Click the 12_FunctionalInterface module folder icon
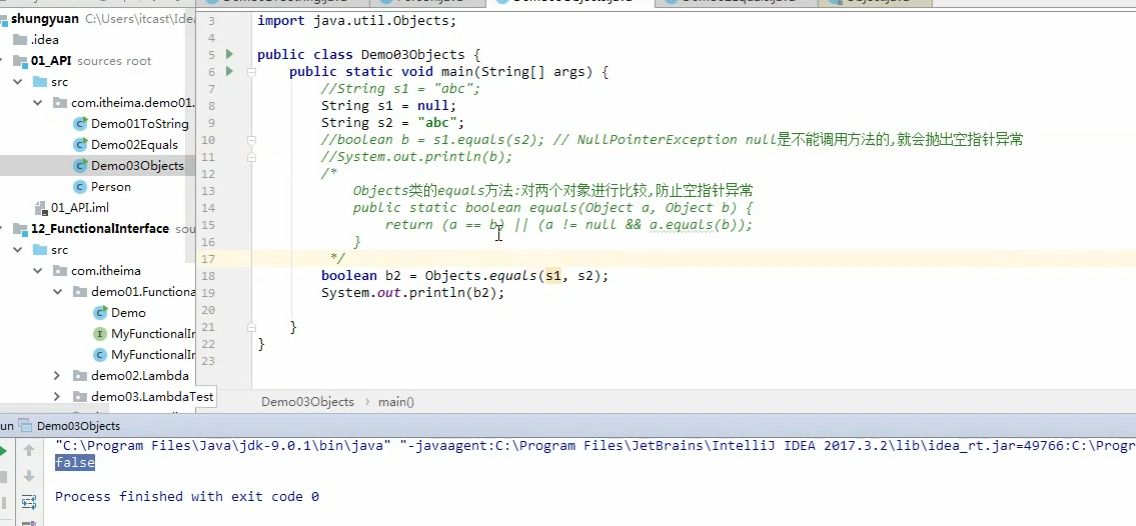 click(x=20, y=229)
